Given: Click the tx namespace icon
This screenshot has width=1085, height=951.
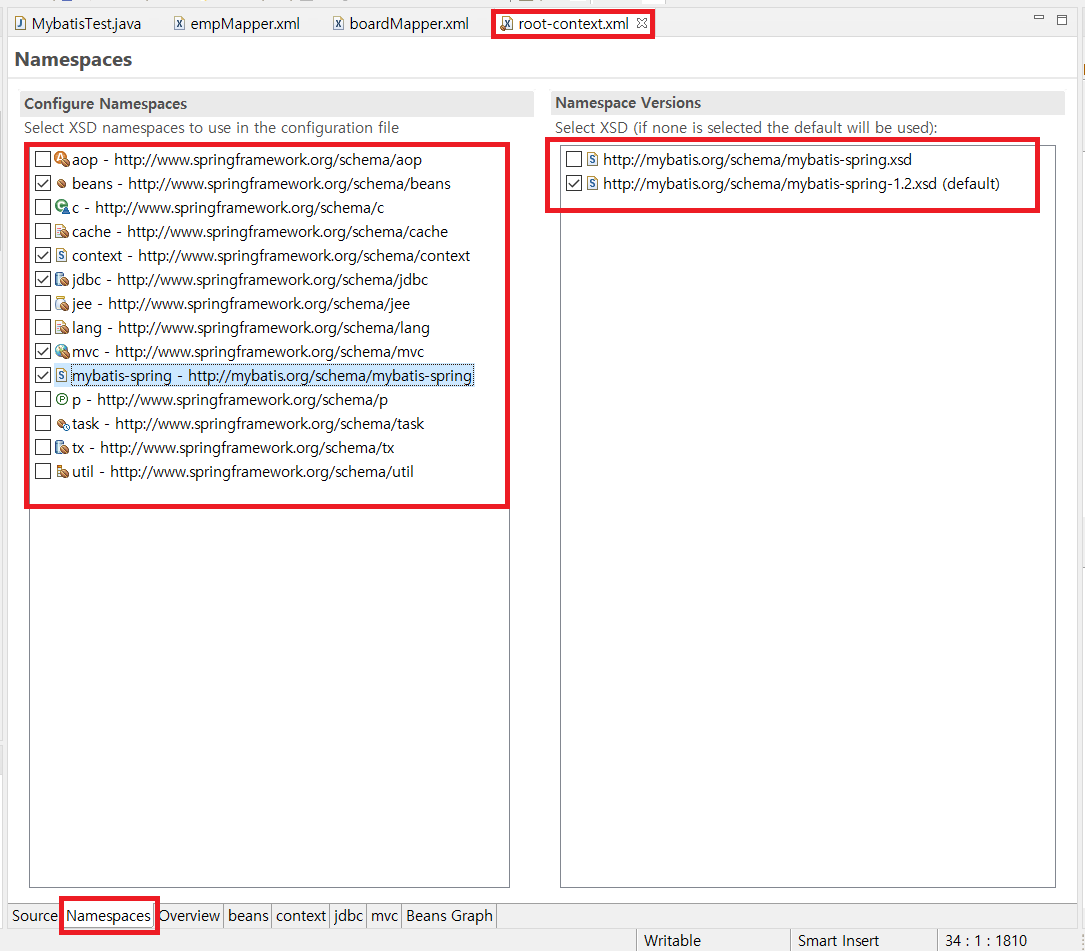Looking at the screenshot, I should tap(62, 447).
